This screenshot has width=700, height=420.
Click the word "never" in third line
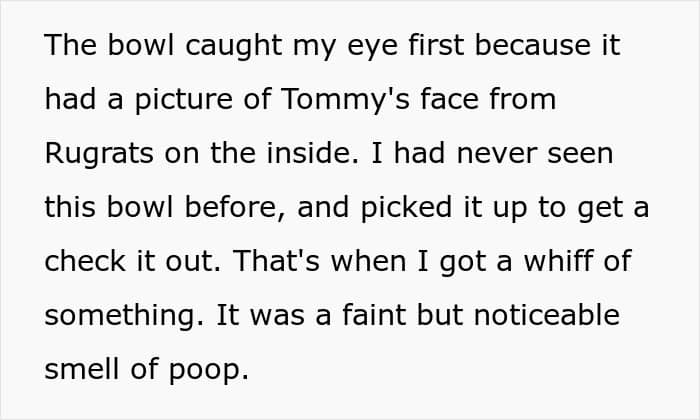pyautogui.click(x=497, y=154)
